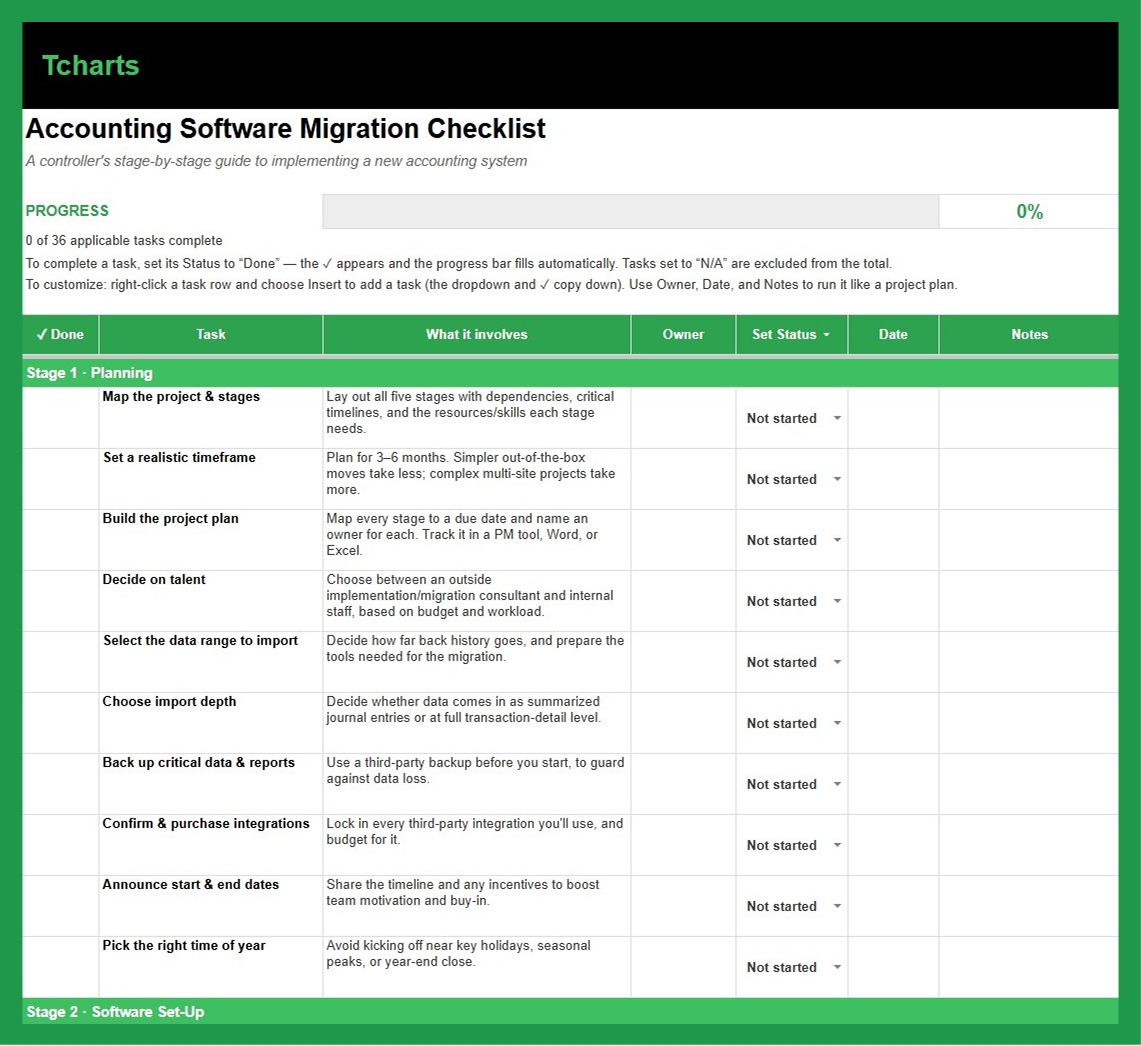The height and width of the screenshot is (1046, 1141).
Task: Open status dropdown for Decide on talent
Action: tap(837, 602)
